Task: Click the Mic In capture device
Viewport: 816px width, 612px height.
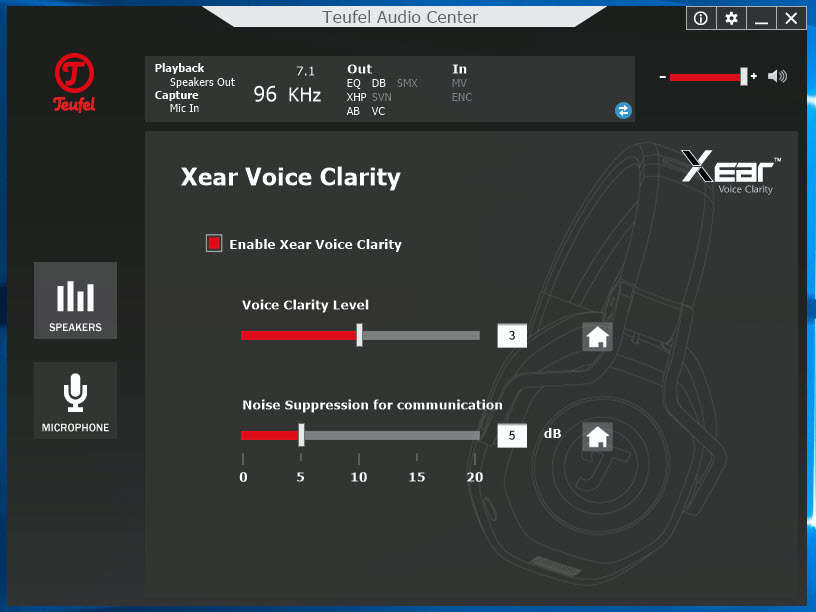Action: click(184, 108)
